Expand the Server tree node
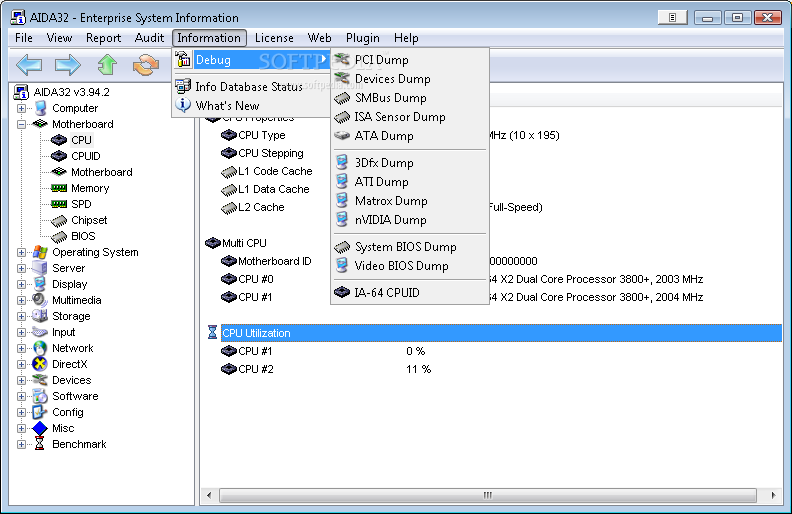 [x=21, y=268]
